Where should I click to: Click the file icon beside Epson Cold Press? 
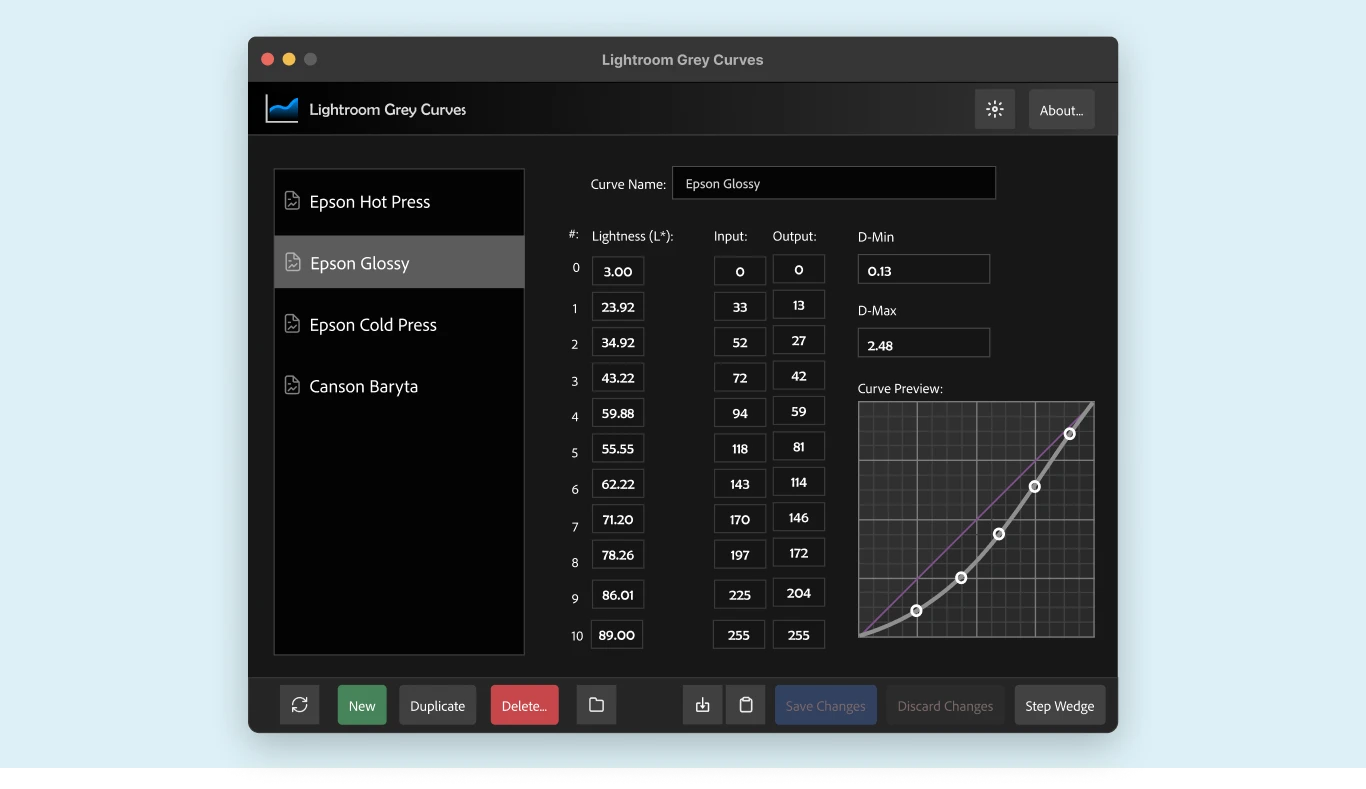[x=292, y=324]
